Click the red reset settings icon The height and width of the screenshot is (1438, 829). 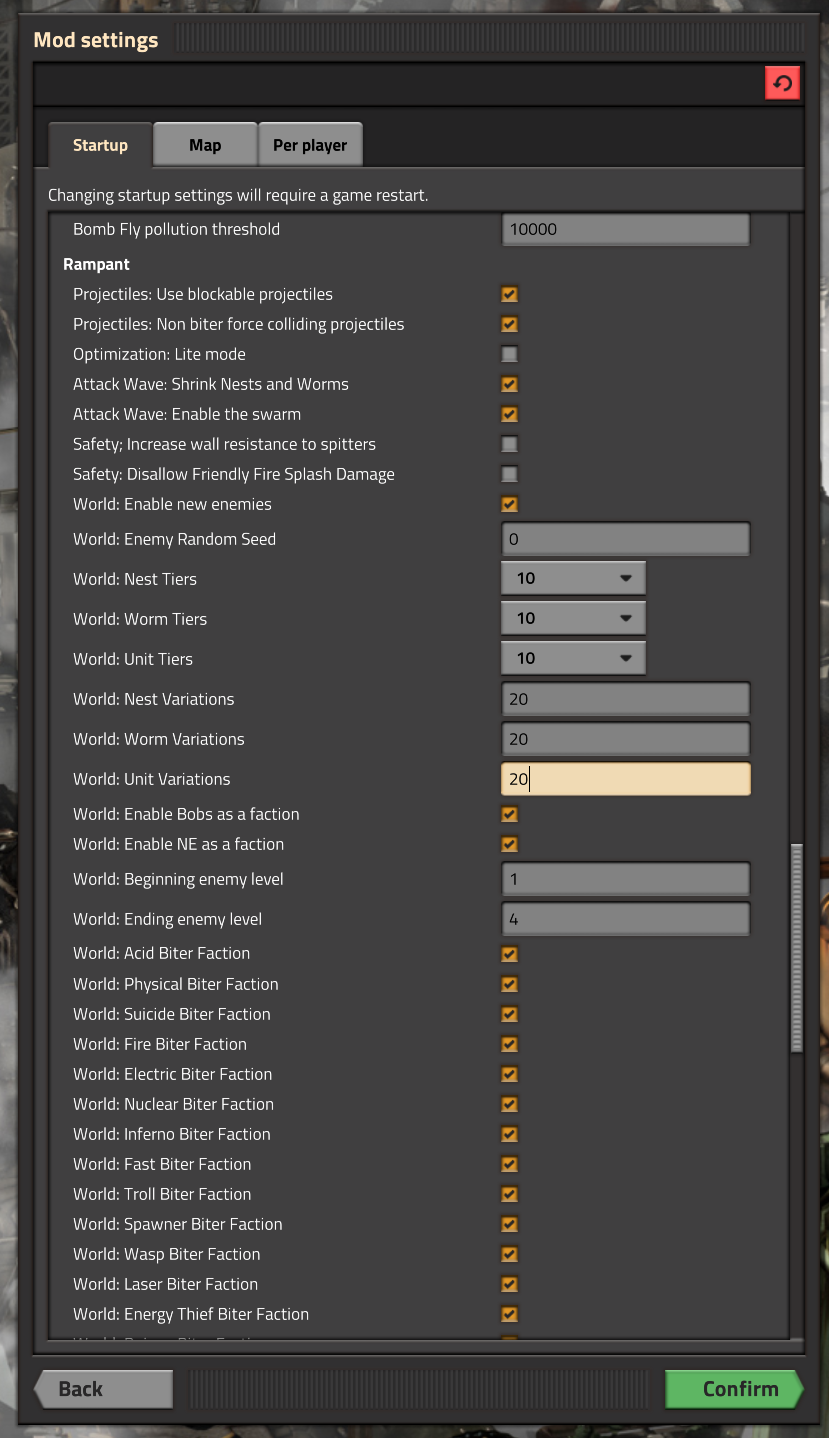[782, 83]
